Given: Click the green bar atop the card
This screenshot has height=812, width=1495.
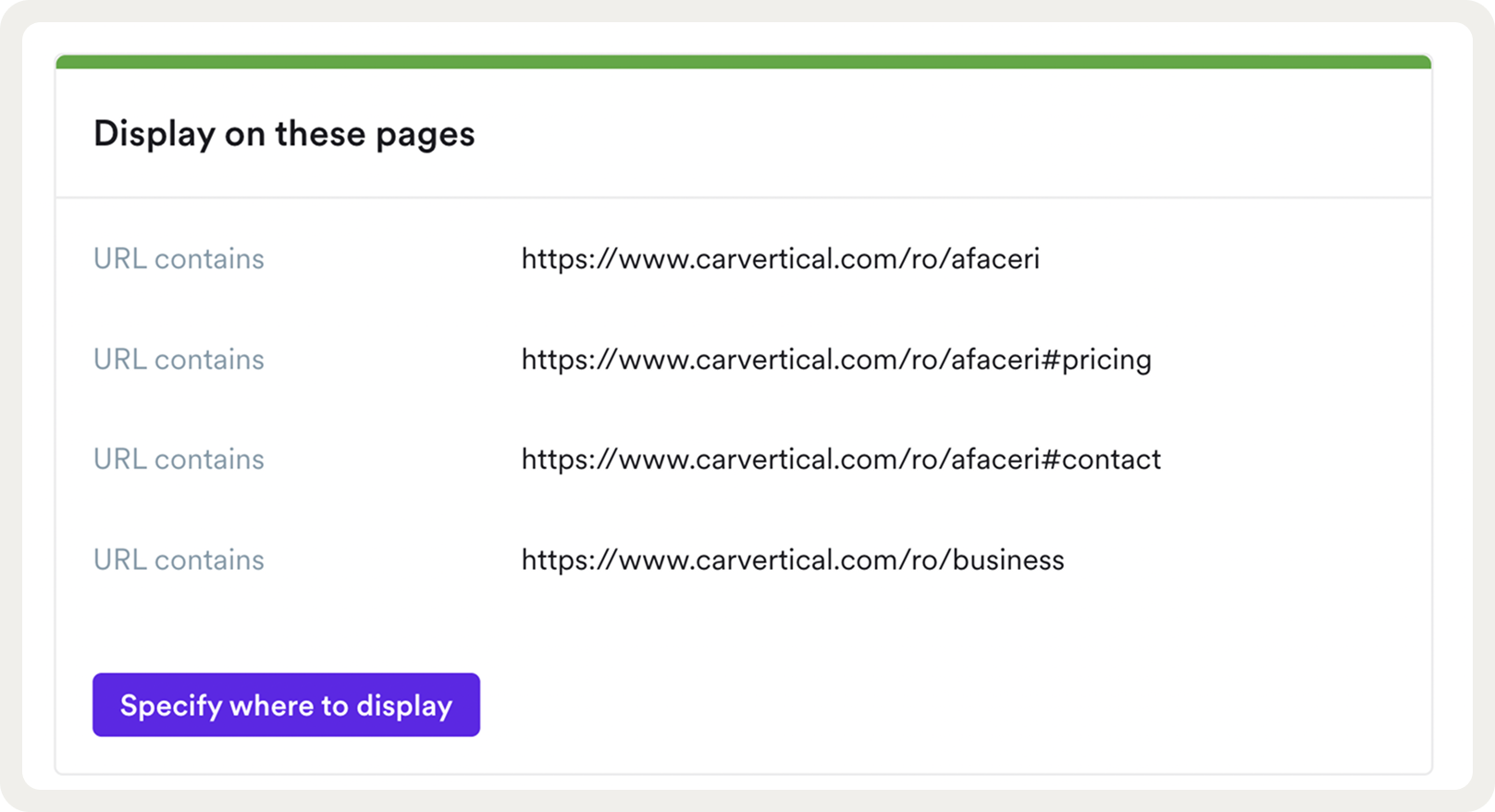Looking at the screenshot, I should (743, 62).
